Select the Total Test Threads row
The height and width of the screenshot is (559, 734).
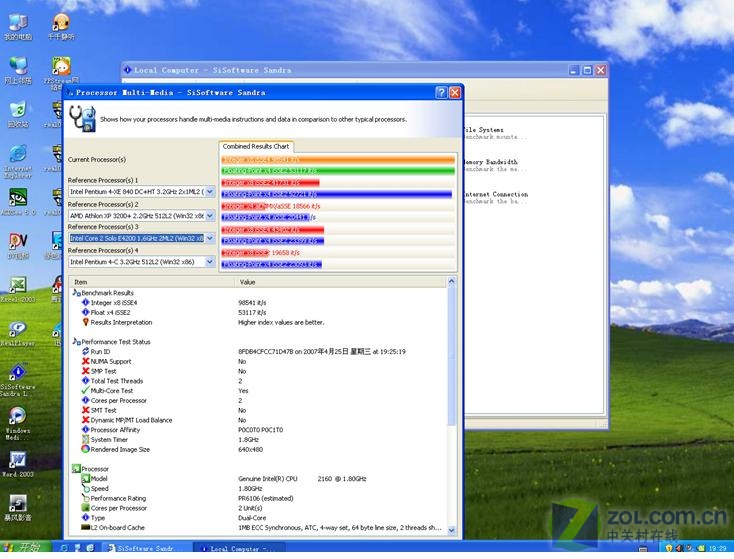tap(257, 381)
